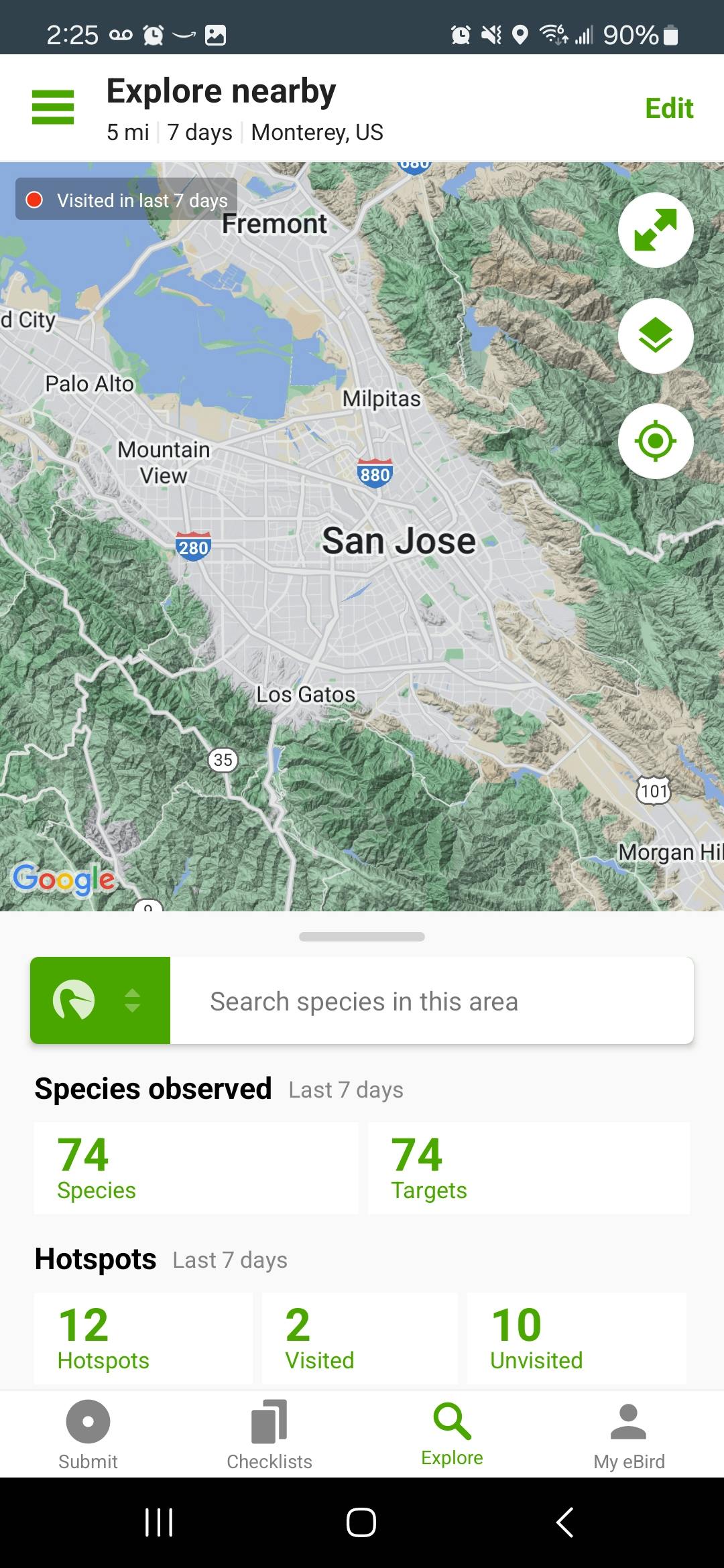The height and width of the screenshot is (1568, 724).
Task: Open the Submit tab
Action: pos(88,1435)
